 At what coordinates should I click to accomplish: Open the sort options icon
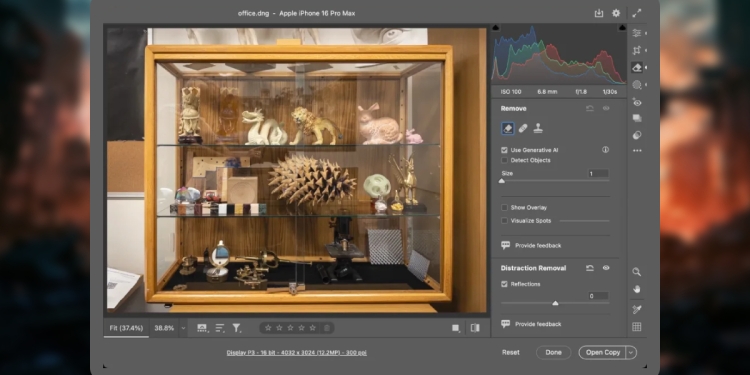point(220,328)
